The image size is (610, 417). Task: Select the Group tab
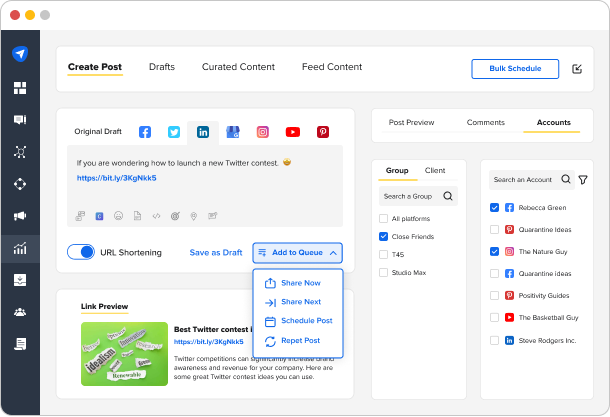point(397,170)
